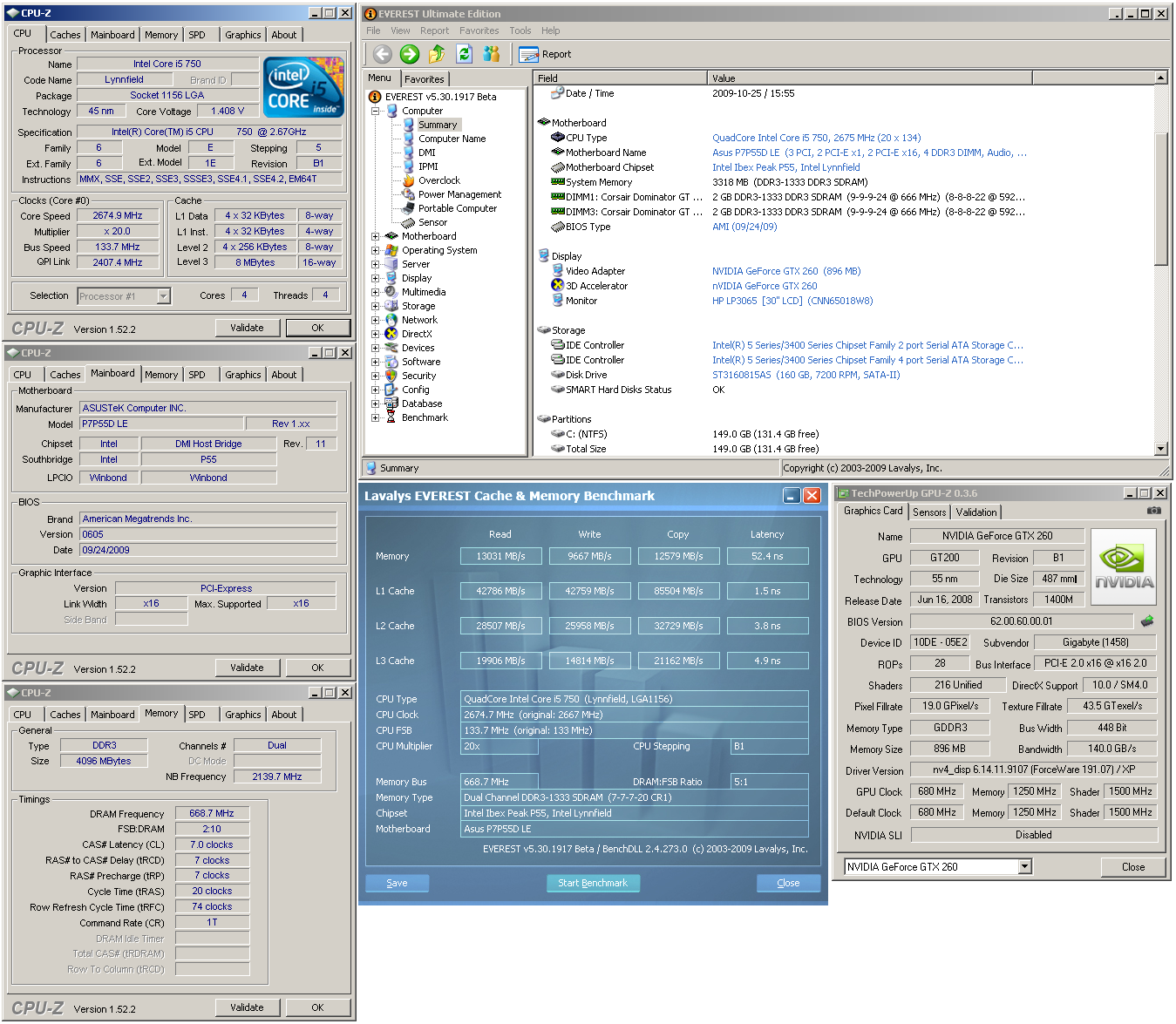Viewport: 1176px width, 1024px height.
Task: Click Validate in the Memory CPU-Z window
Action: point(247,1007)
